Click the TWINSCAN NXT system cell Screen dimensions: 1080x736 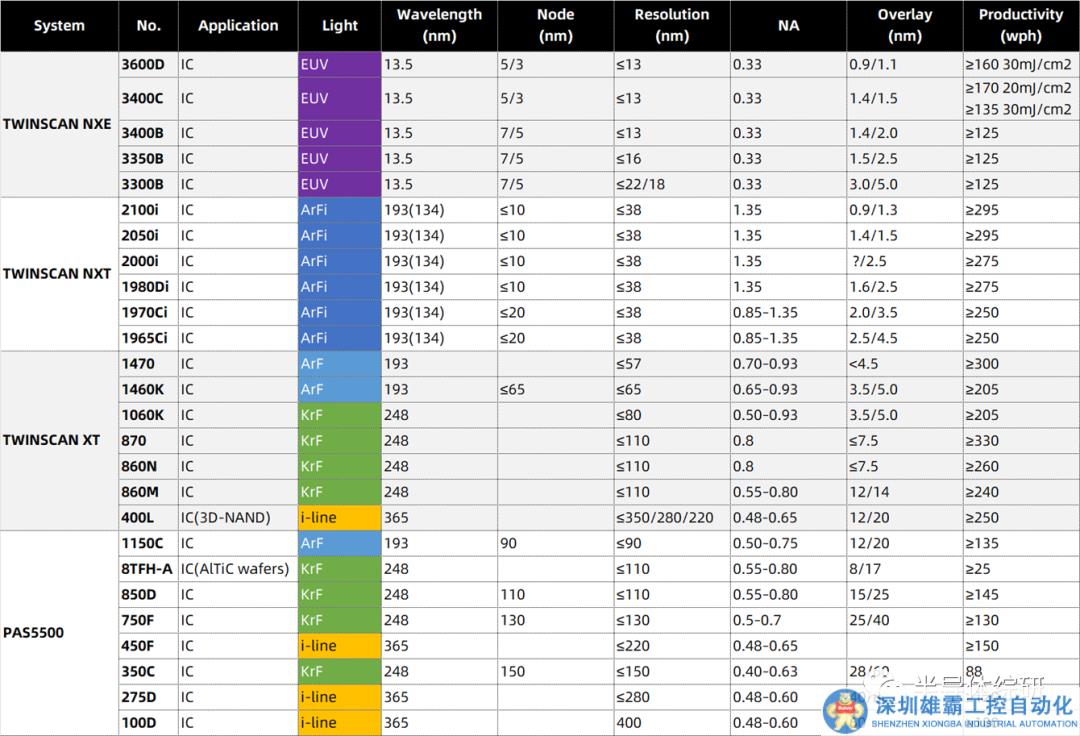(x=59, y=274)
